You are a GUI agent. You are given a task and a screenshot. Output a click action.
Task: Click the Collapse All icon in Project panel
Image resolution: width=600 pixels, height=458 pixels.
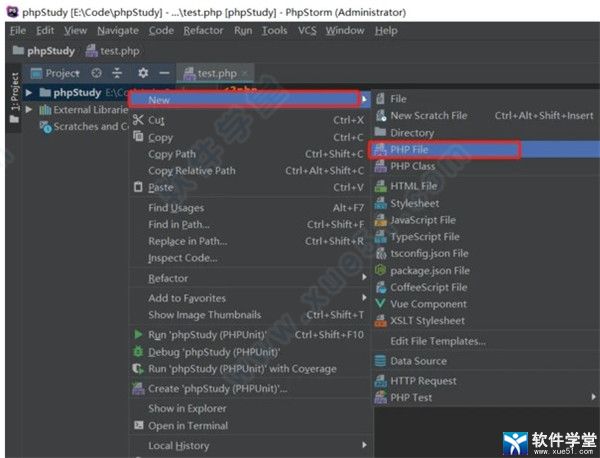pyautogui.click(x=117, y=73)
